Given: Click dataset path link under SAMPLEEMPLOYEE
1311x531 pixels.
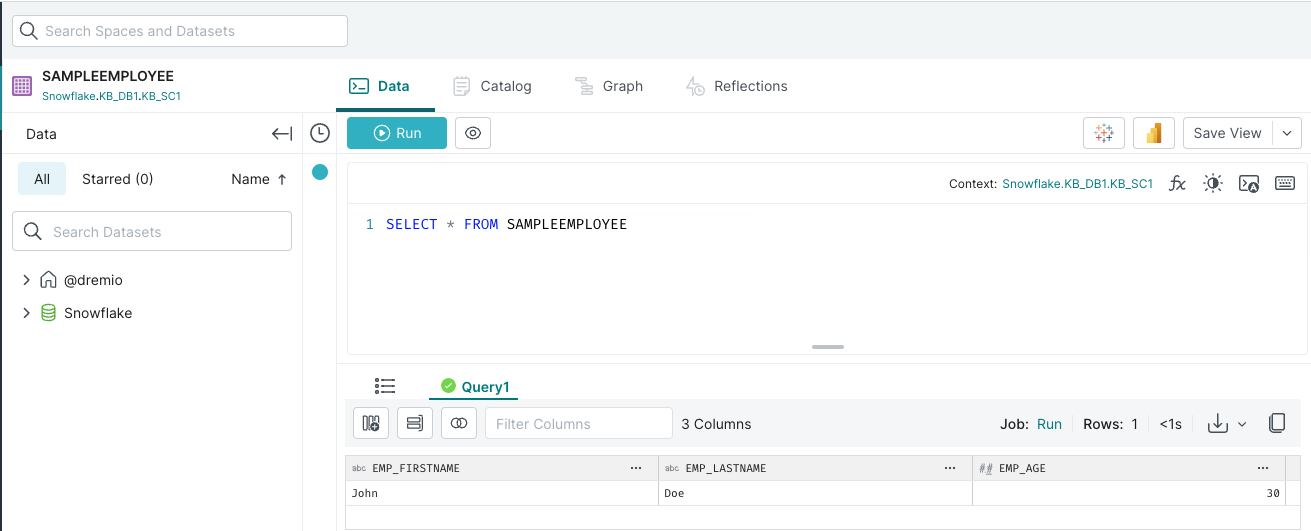Looking at the screenshot, I should [x=111, y=96].
